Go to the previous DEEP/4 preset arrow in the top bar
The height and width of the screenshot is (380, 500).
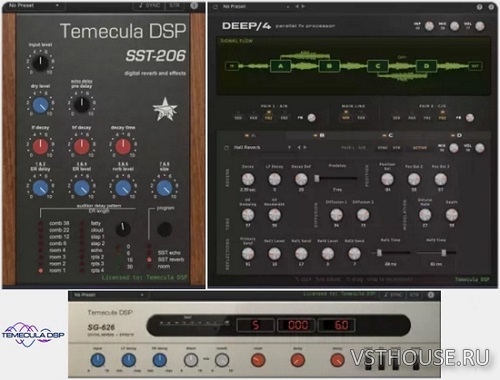point(297,6)
